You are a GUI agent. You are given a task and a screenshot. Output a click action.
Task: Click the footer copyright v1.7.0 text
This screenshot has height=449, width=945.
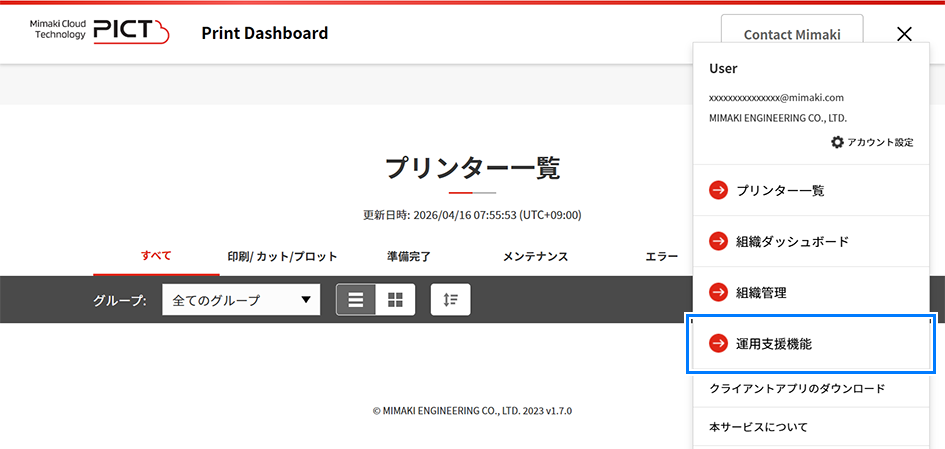[x=472, y=411]
